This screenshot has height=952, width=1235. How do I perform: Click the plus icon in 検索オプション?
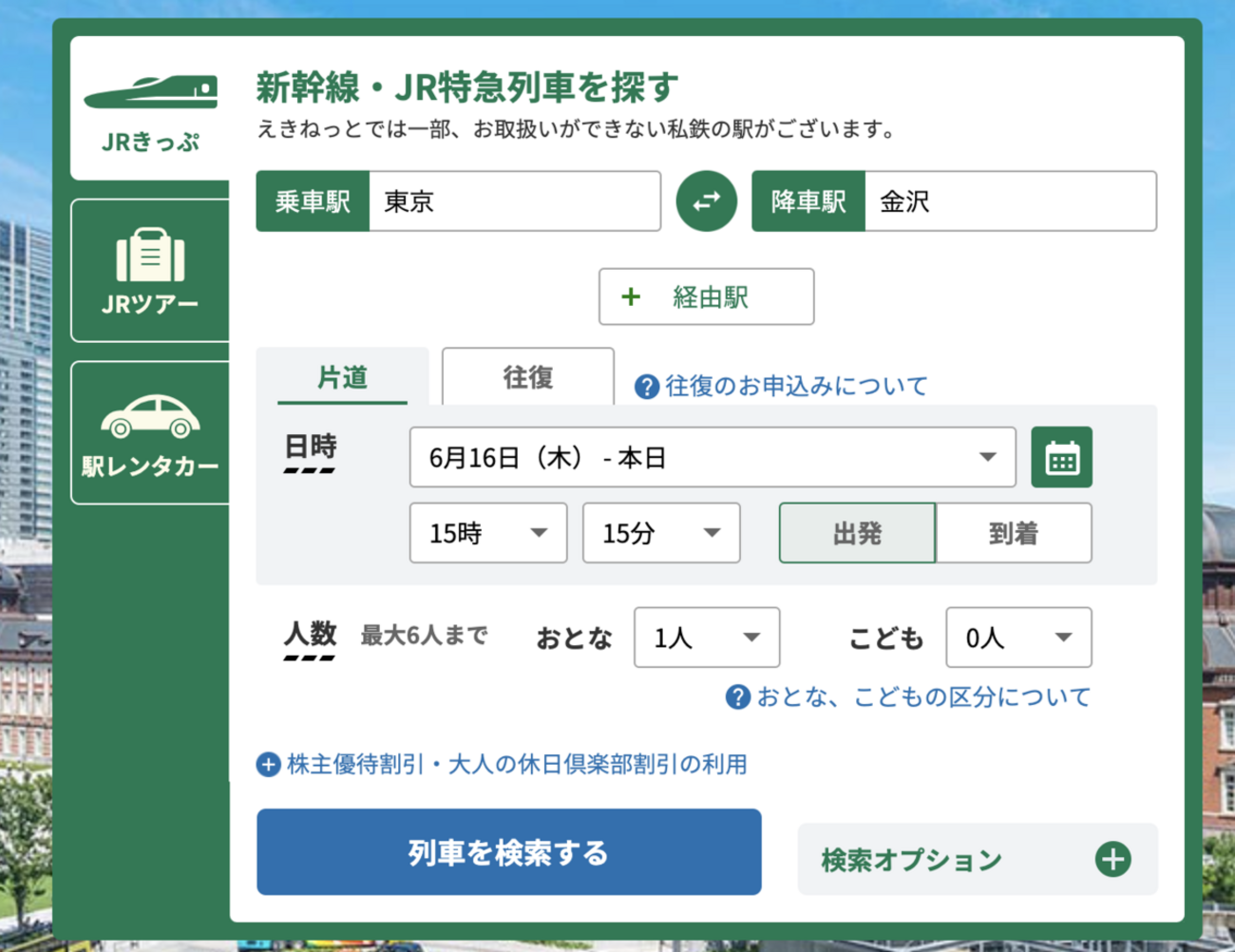(1112, 859)
